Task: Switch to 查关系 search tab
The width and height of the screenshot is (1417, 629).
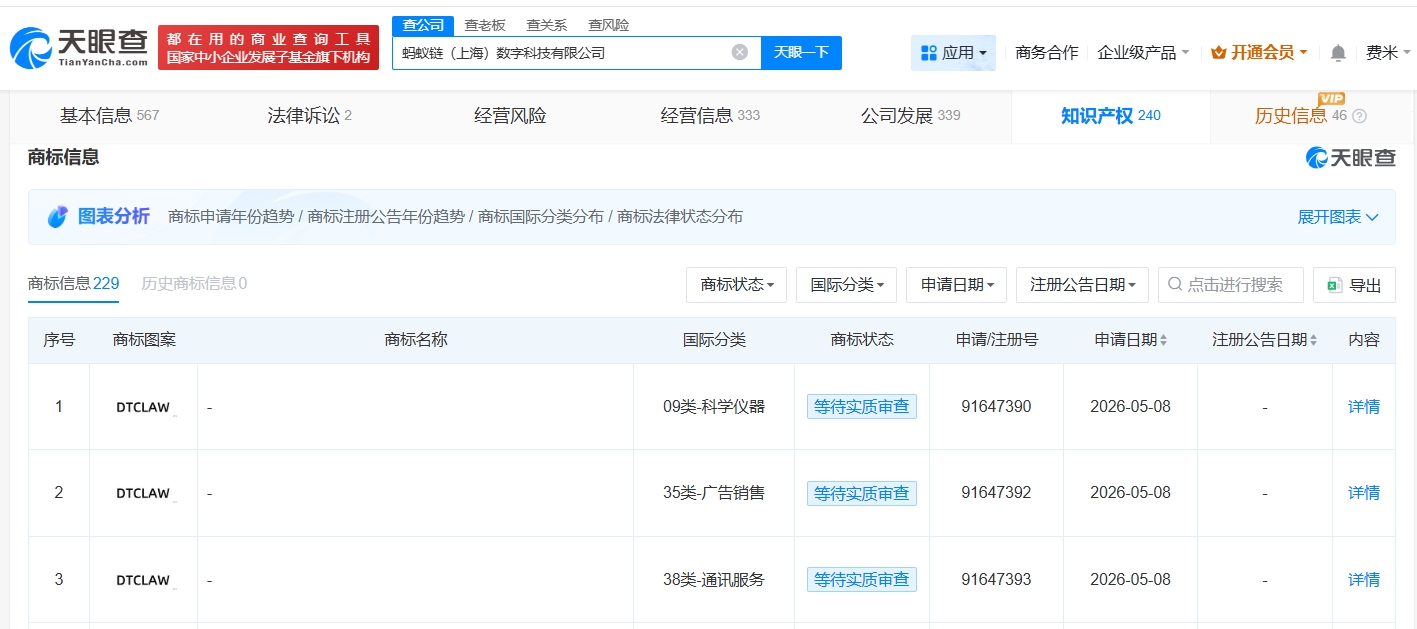Action: click(x=546, y=25)
